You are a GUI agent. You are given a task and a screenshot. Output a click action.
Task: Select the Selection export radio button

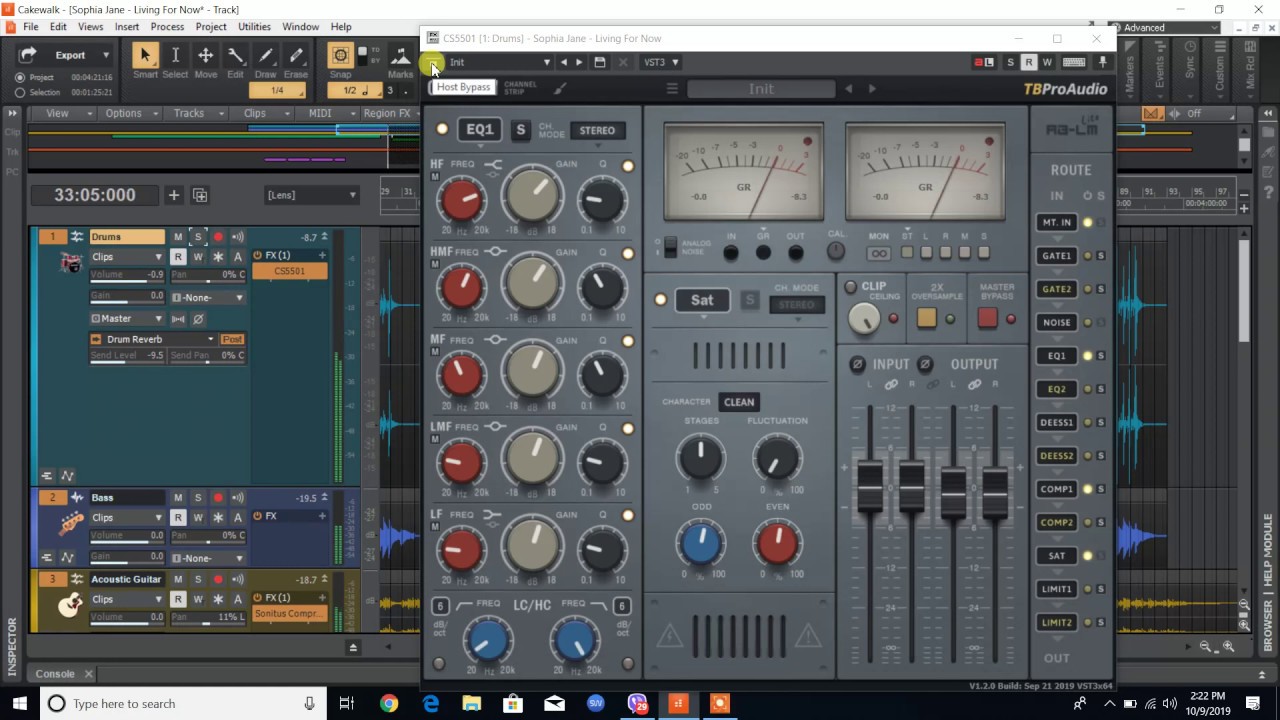click(x=20, y=92)
